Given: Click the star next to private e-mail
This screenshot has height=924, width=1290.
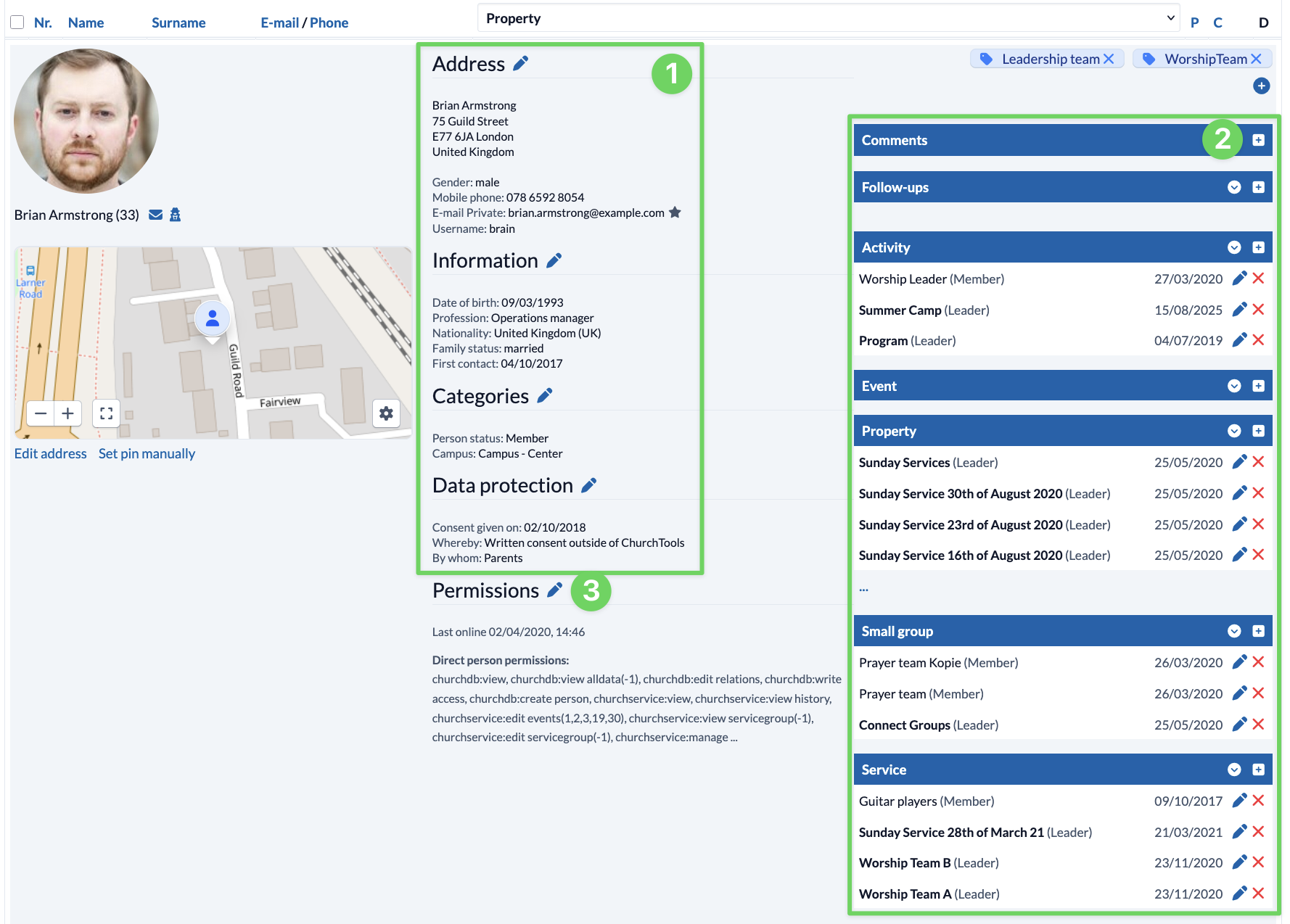Looking at the screenshot, I should [675, 213].
